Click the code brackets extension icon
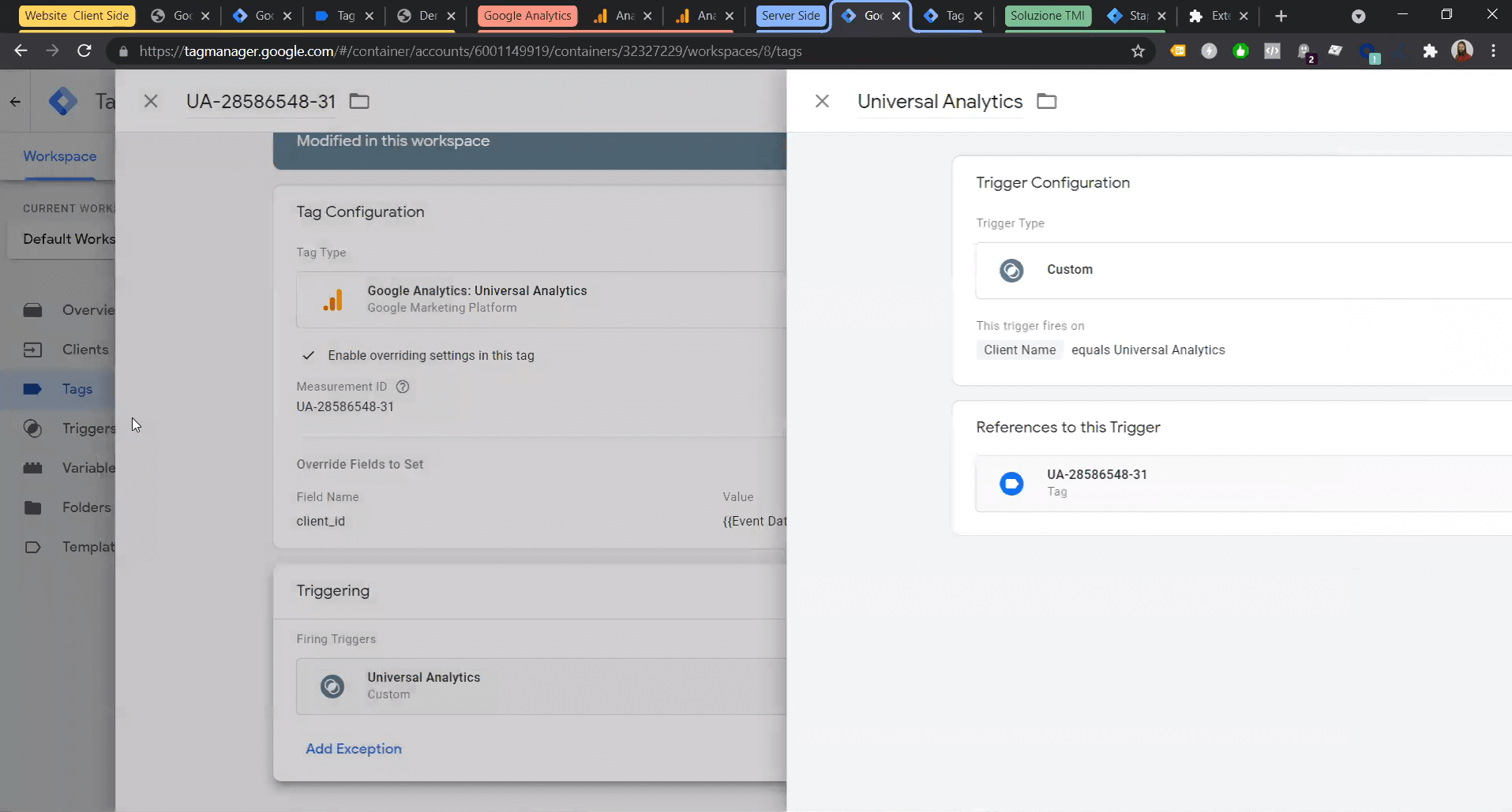1512x812 pixels. [1272, 51]
